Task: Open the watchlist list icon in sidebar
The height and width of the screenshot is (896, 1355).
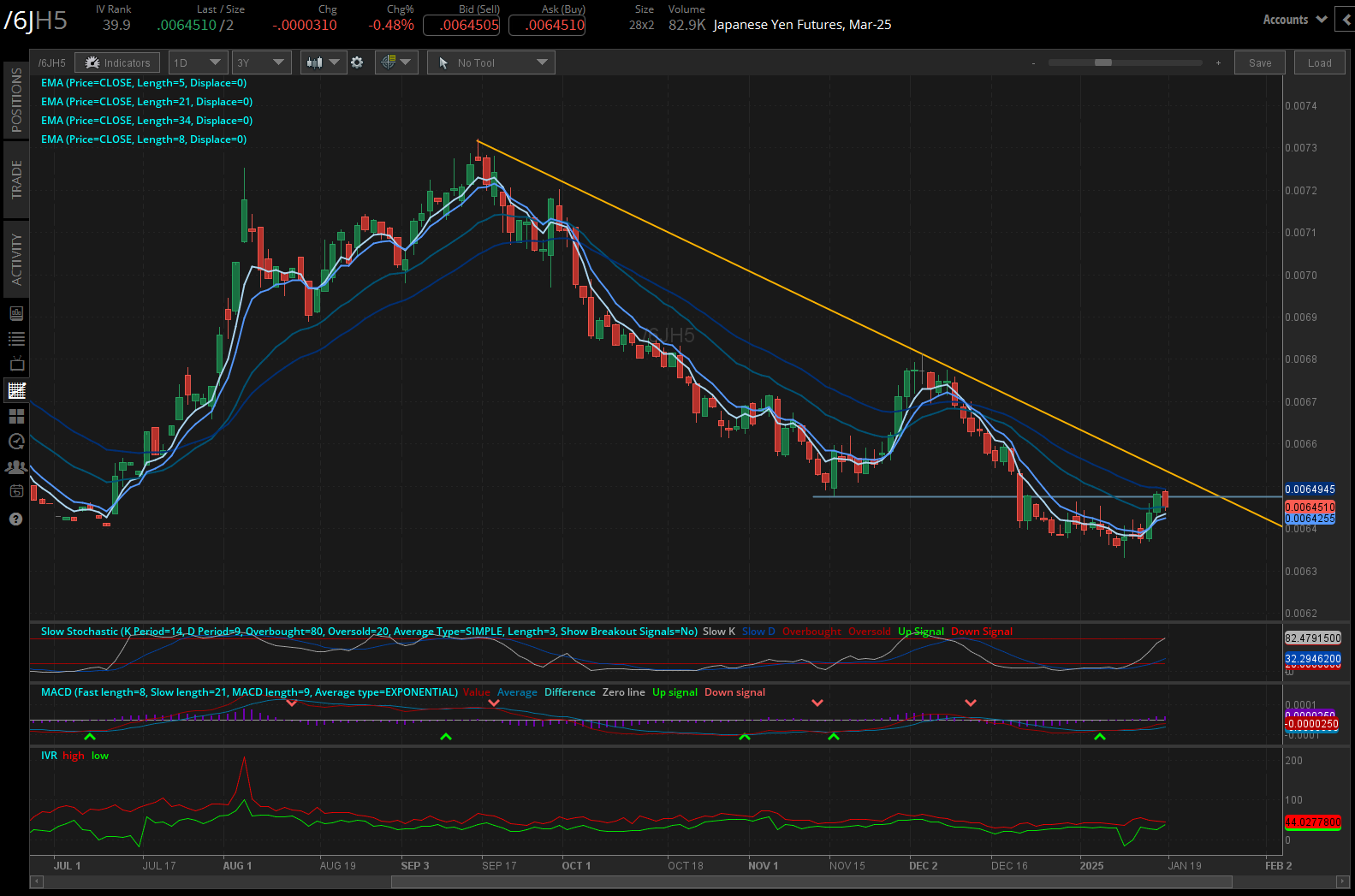Action: (x=16, y=339)
